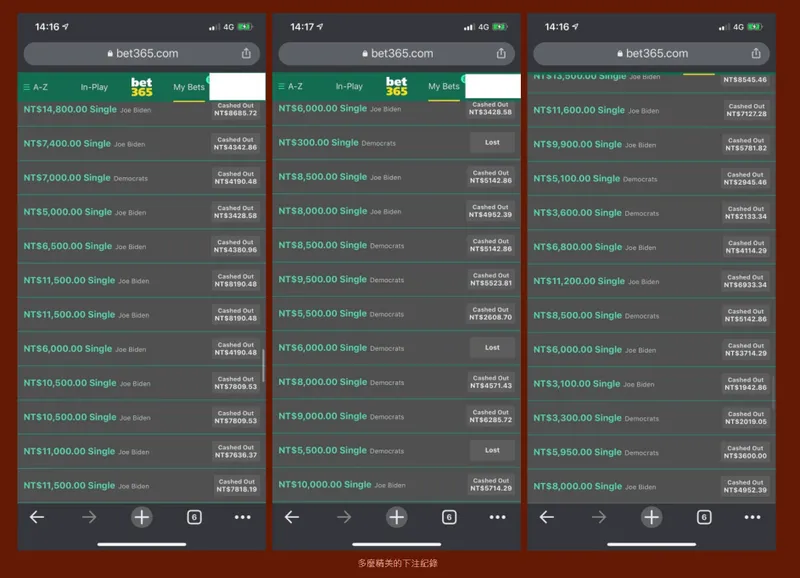Open the NT$7,000.00 Single Democrats bet
This screenshot has width=800, height=578.
[x=142, y=178]
